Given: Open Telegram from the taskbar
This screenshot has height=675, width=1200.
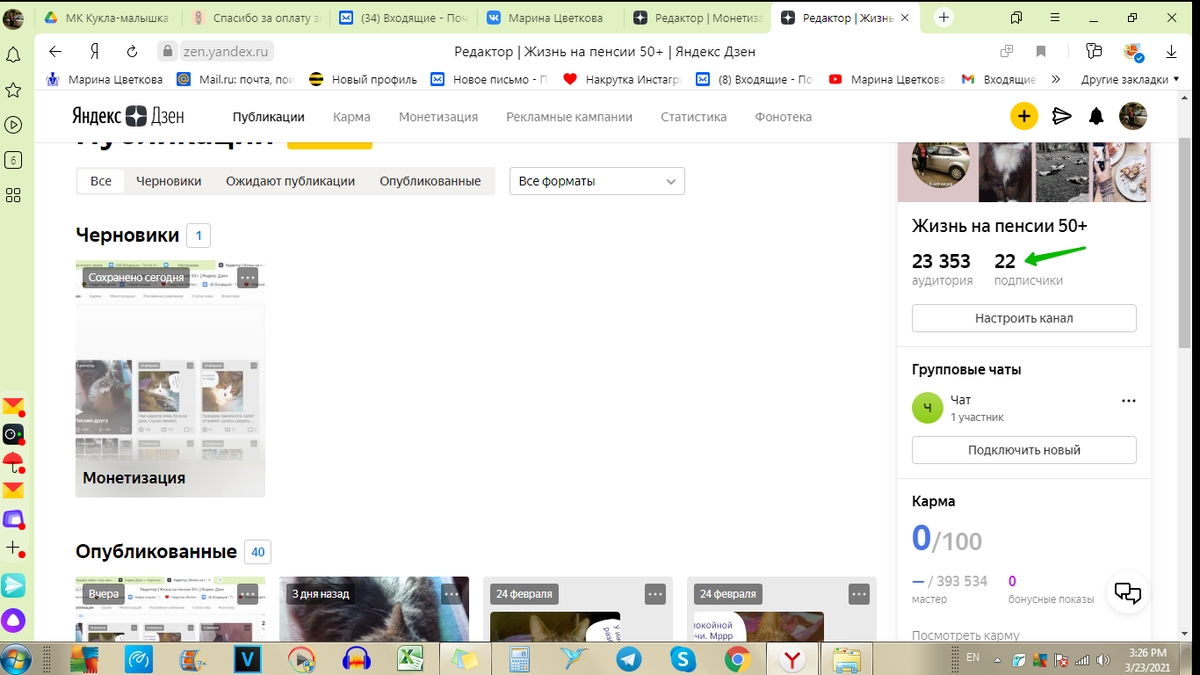Looking at the screenshot, I should (628, 659).
